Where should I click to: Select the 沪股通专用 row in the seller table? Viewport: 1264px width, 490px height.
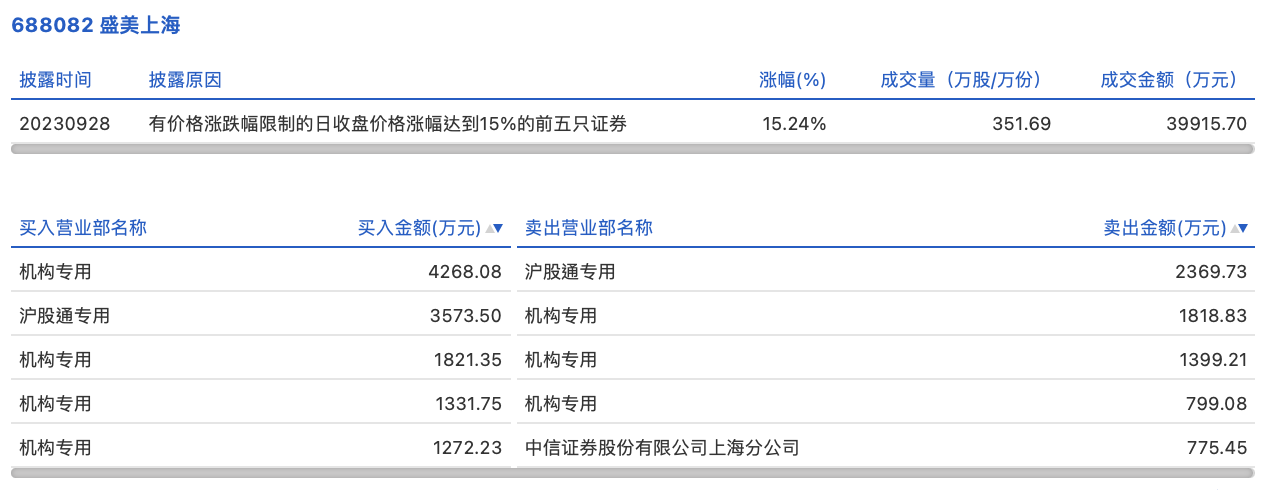(570, 272)
